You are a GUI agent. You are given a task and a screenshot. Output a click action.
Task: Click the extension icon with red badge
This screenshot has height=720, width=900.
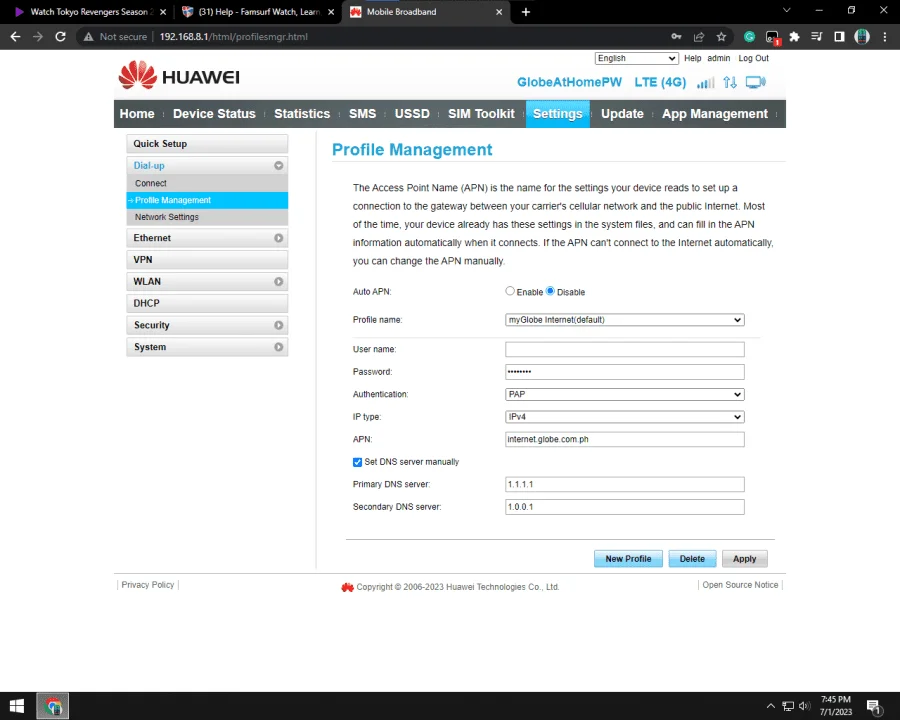pos(772,37)
